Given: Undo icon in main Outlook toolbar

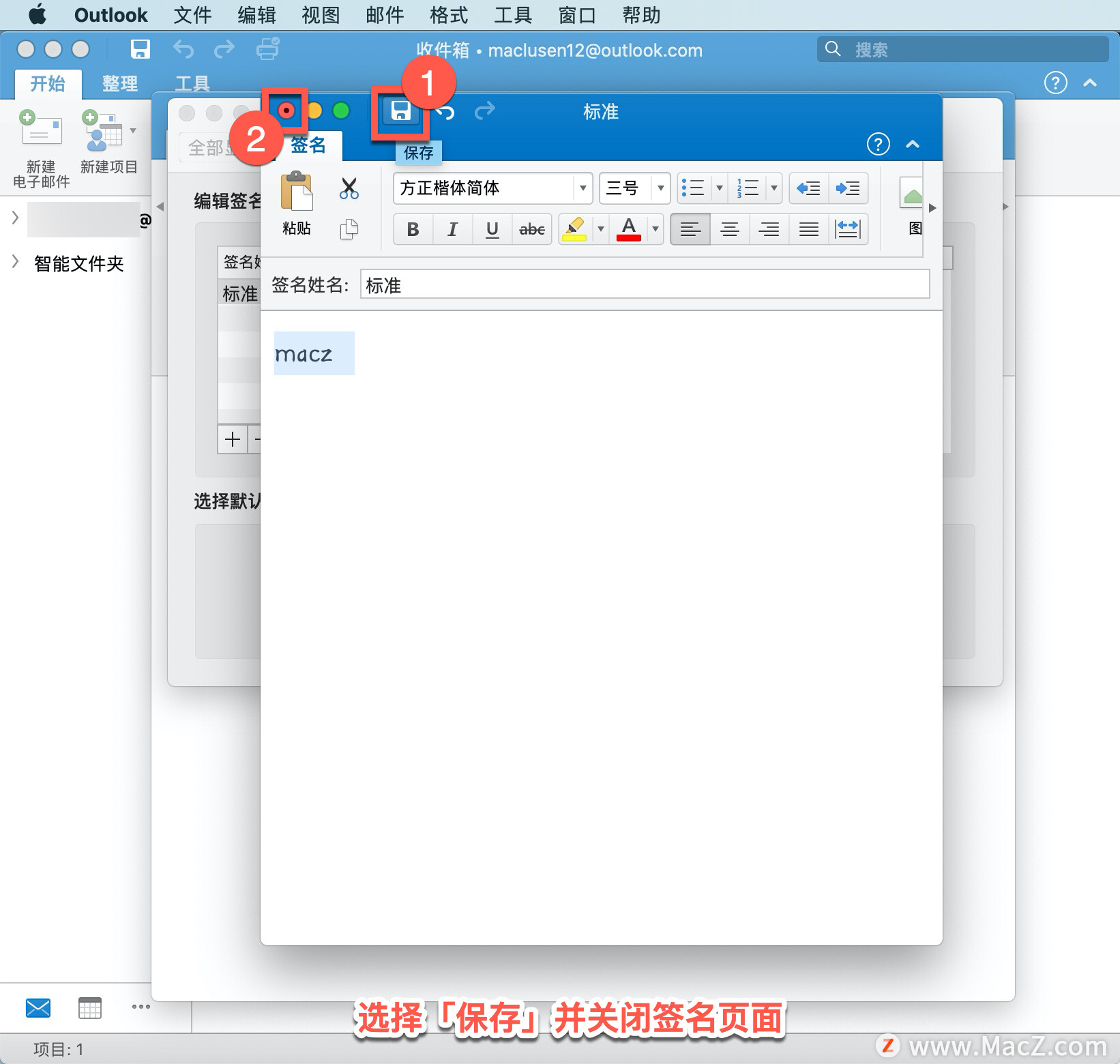Looking at the screenshot, I should [x=183, y=49].
